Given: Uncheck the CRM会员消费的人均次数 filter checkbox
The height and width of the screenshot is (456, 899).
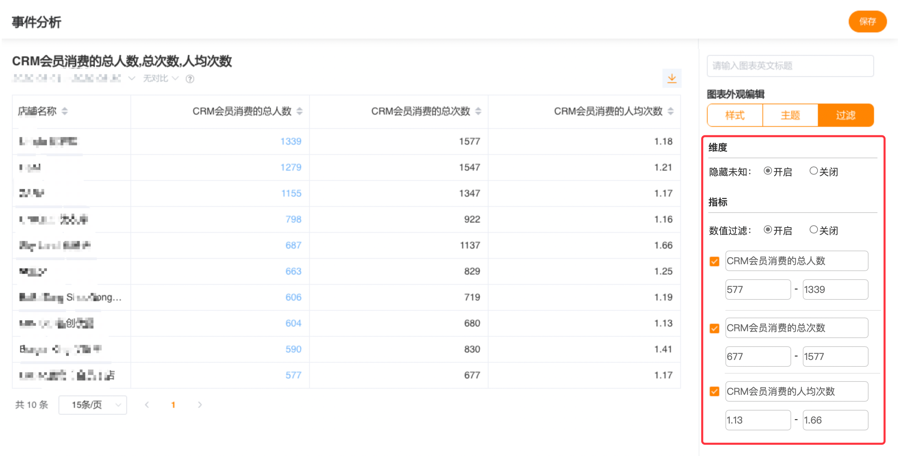Looking at the screenshot, I should tap(714, 392).
